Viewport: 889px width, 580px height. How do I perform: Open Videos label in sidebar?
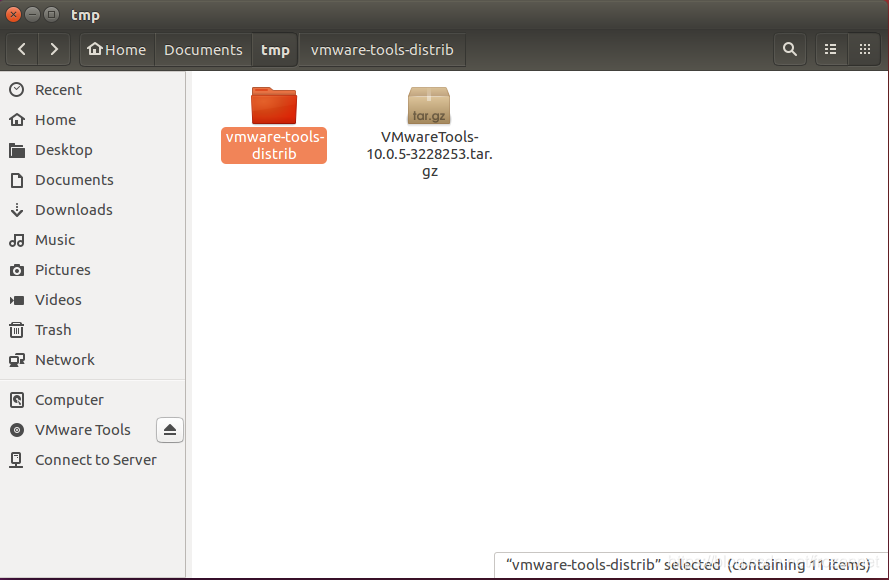pos(58,300)
